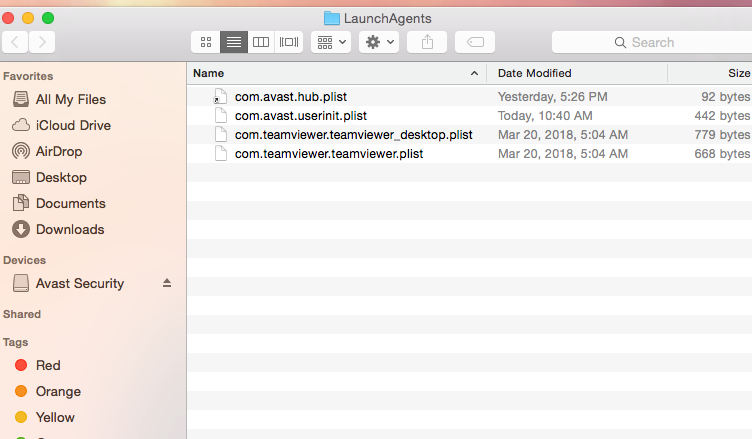Switch to list view
This screenshot has height=439, width=752.
pyautogui.click(x=234, y=42)
